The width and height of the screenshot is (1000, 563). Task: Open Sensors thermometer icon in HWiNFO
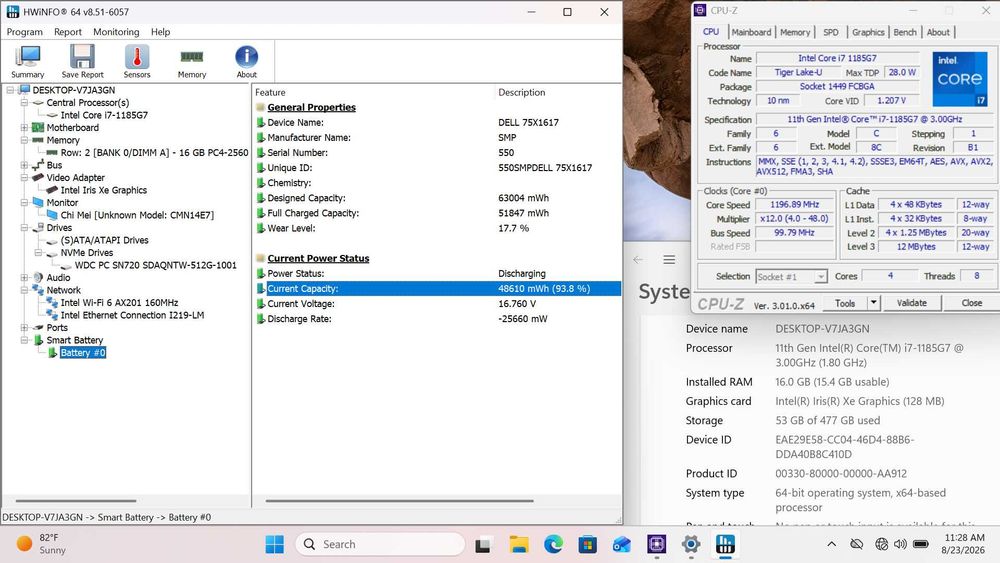(x=136, y=62)
